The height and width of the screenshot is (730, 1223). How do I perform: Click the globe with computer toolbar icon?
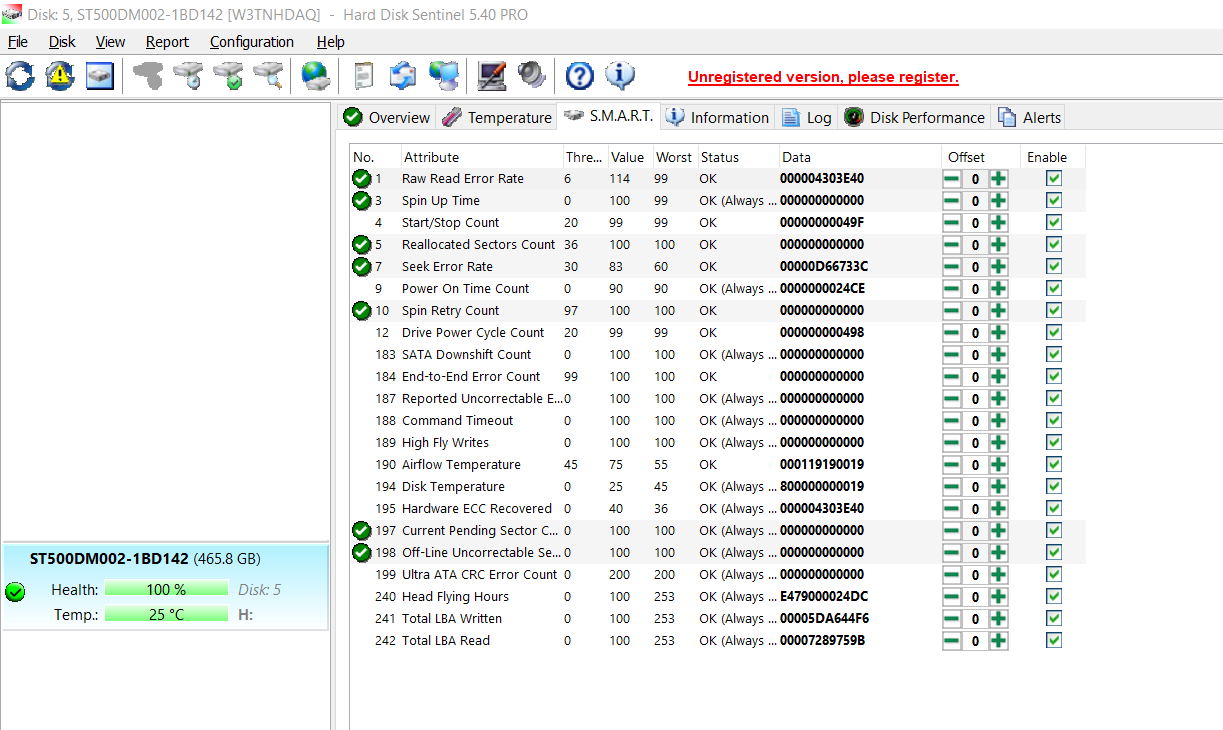444,76
